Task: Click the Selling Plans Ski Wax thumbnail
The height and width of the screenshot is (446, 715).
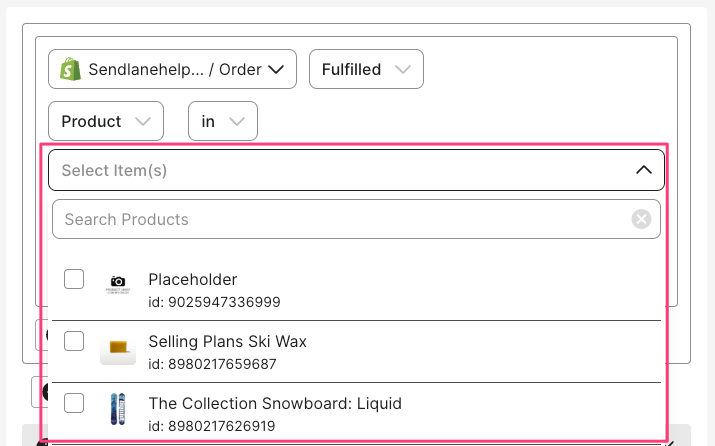Action: coord(118,347)
